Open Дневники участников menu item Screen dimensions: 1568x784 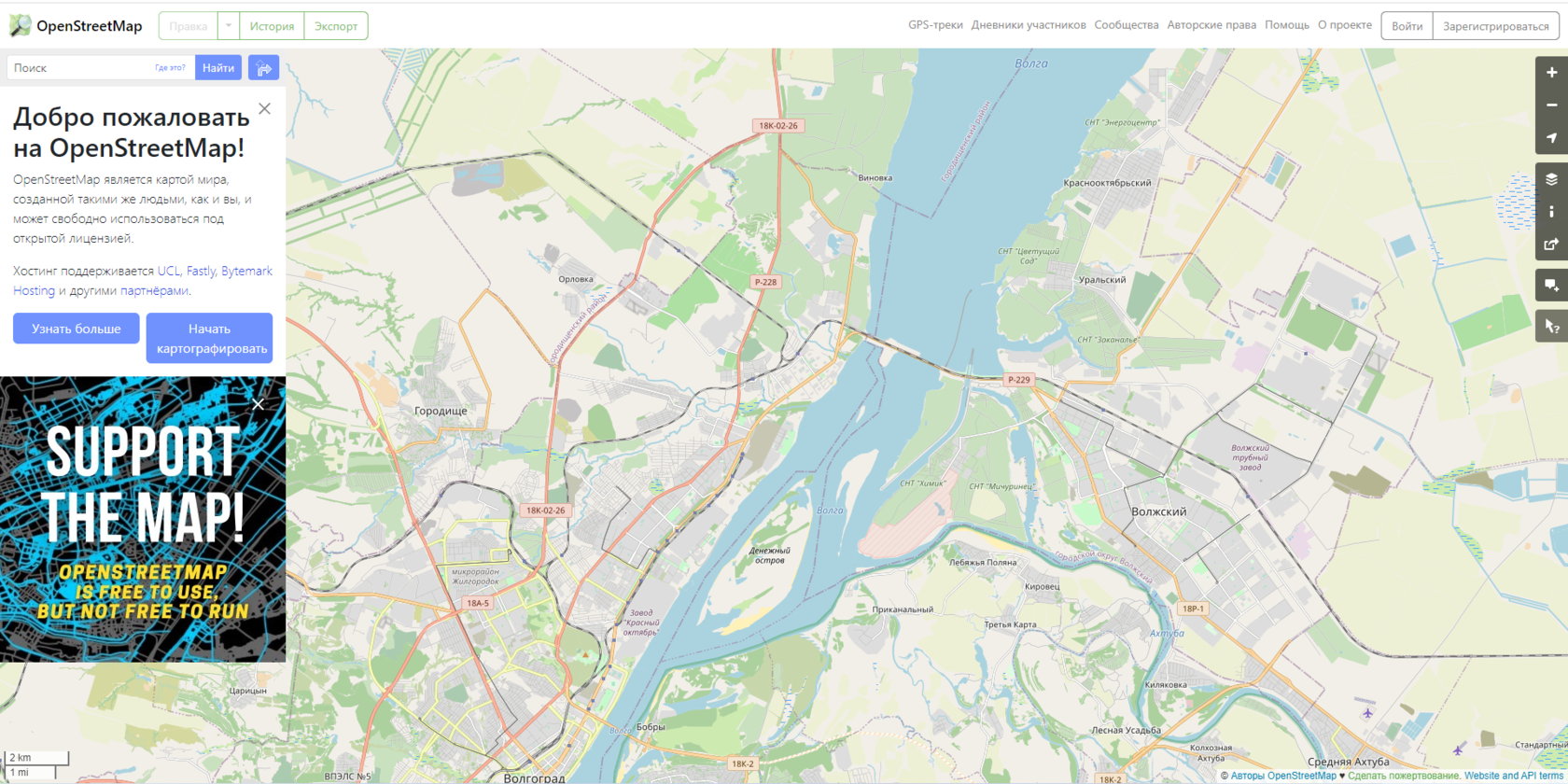pyautogui.click(x=1029, y=25)
